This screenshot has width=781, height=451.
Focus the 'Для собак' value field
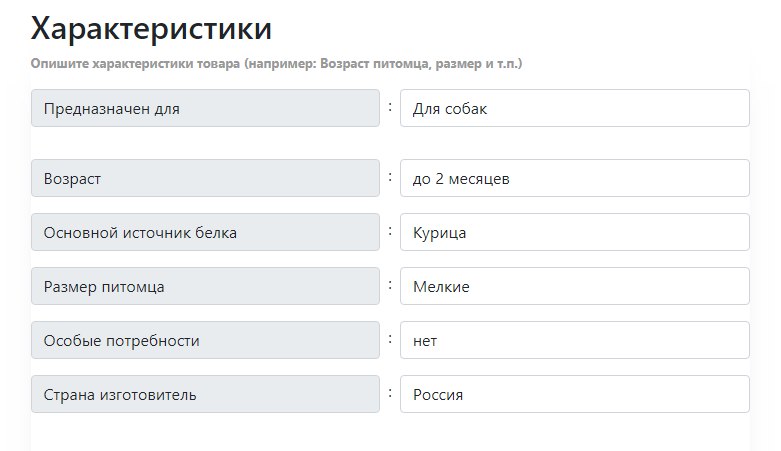575,108
